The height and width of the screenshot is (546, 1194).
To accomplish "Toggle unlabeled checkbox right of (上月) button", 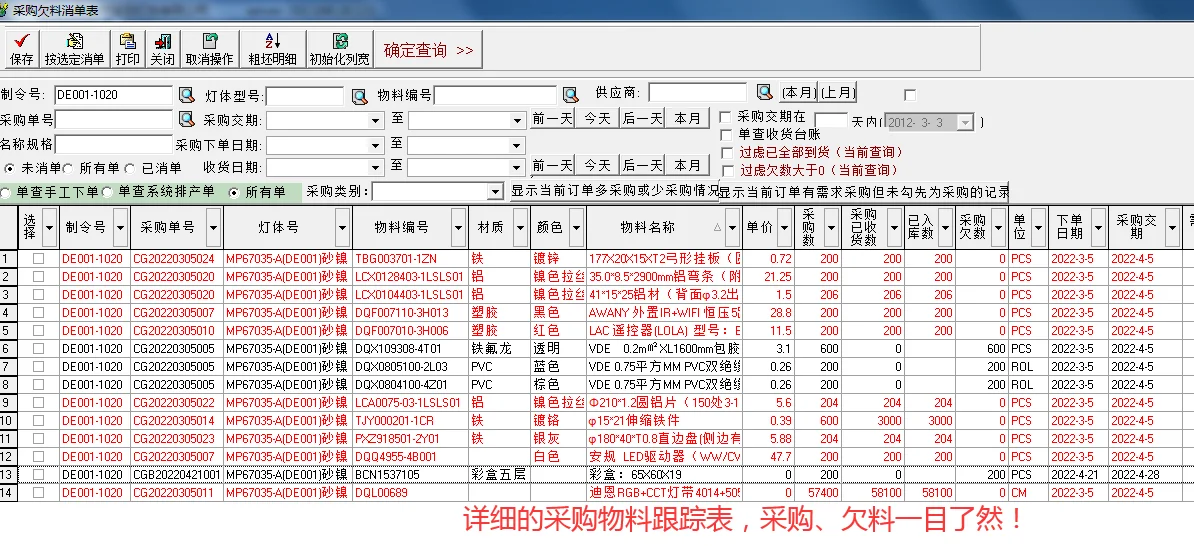I will pyautogui.click(x=909, y=95).
